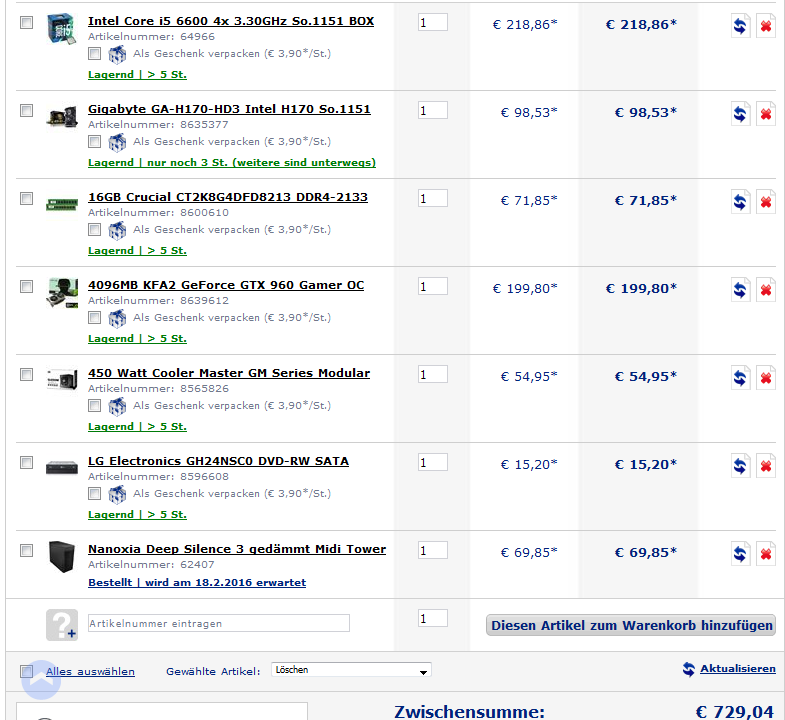Open Intel Core i5 product thumbnail
The image size is (785, 720).
pyautogui.click(x=62, y=29)
